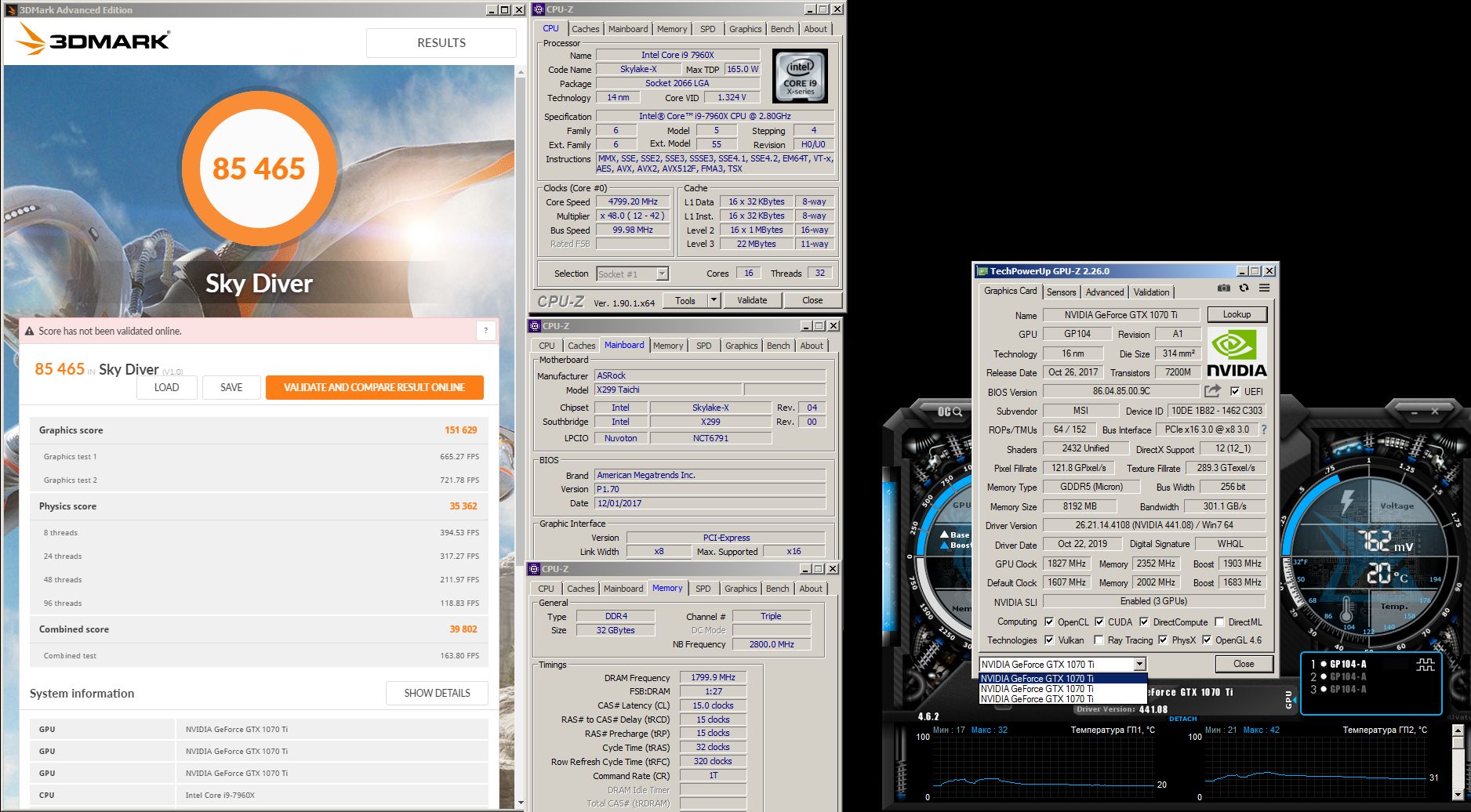
Task: Click the NVIDIA logo in GPU-Z
Action: (1237, 353)
